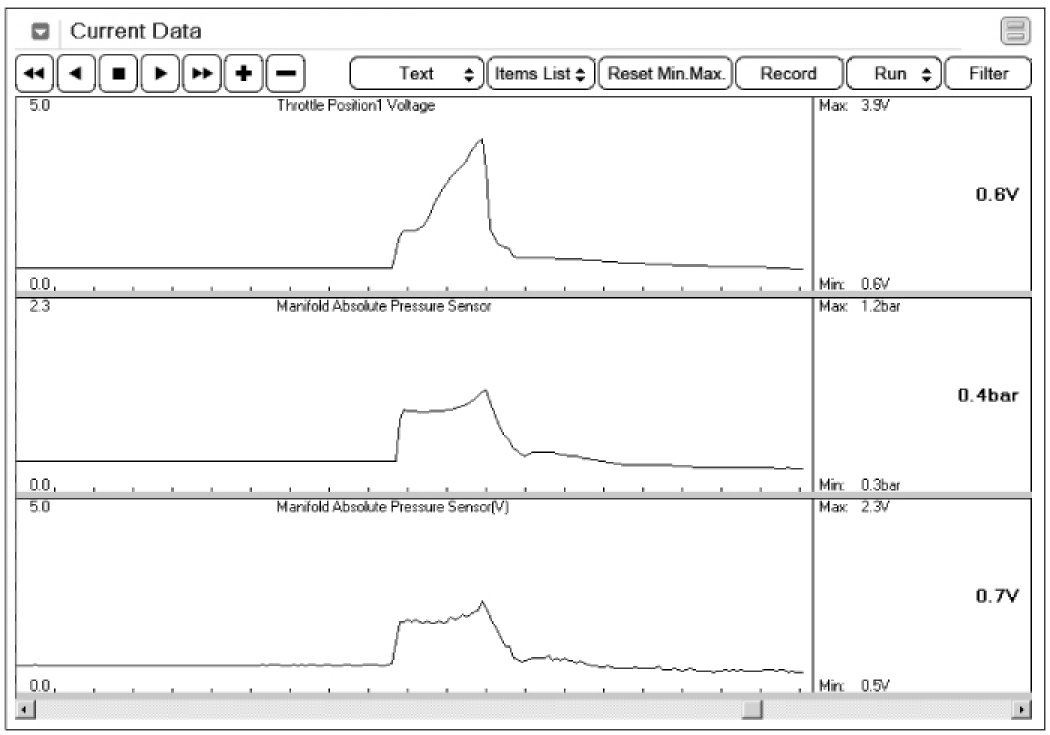Select the Throttle Position1 Voltage graph
The image size is (1050, 735).
click(414, 193)
